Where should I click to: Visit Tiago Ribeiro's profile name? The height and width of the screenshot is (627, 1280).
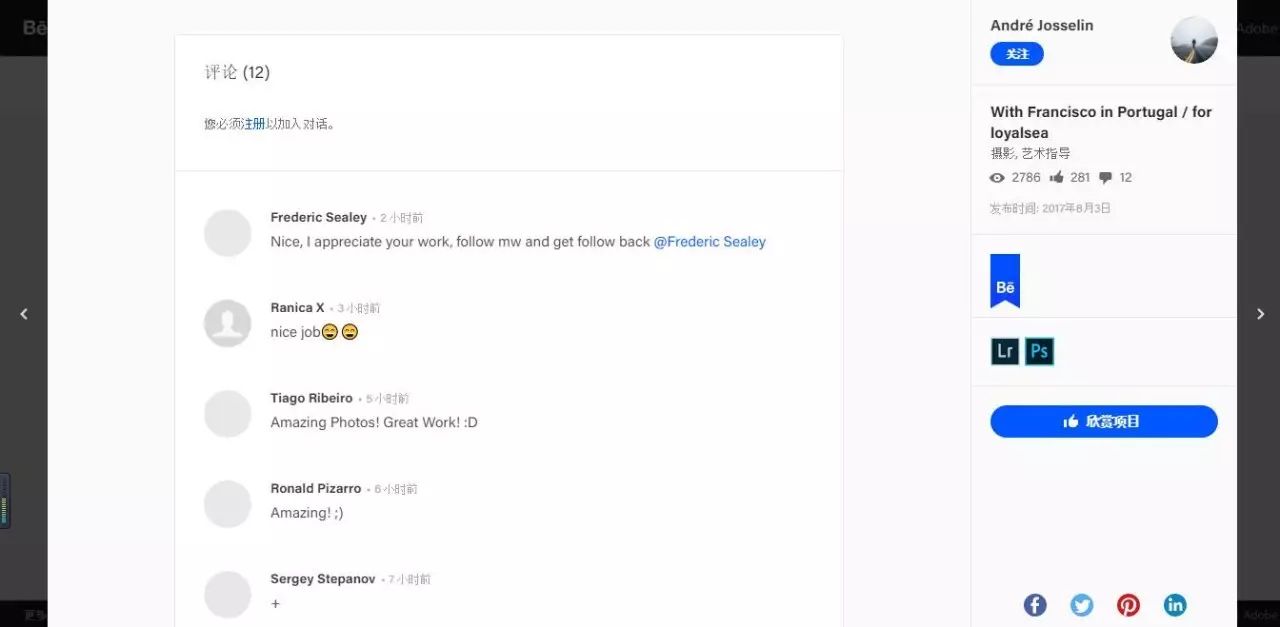pyautogui.click(x=311, y=398)
